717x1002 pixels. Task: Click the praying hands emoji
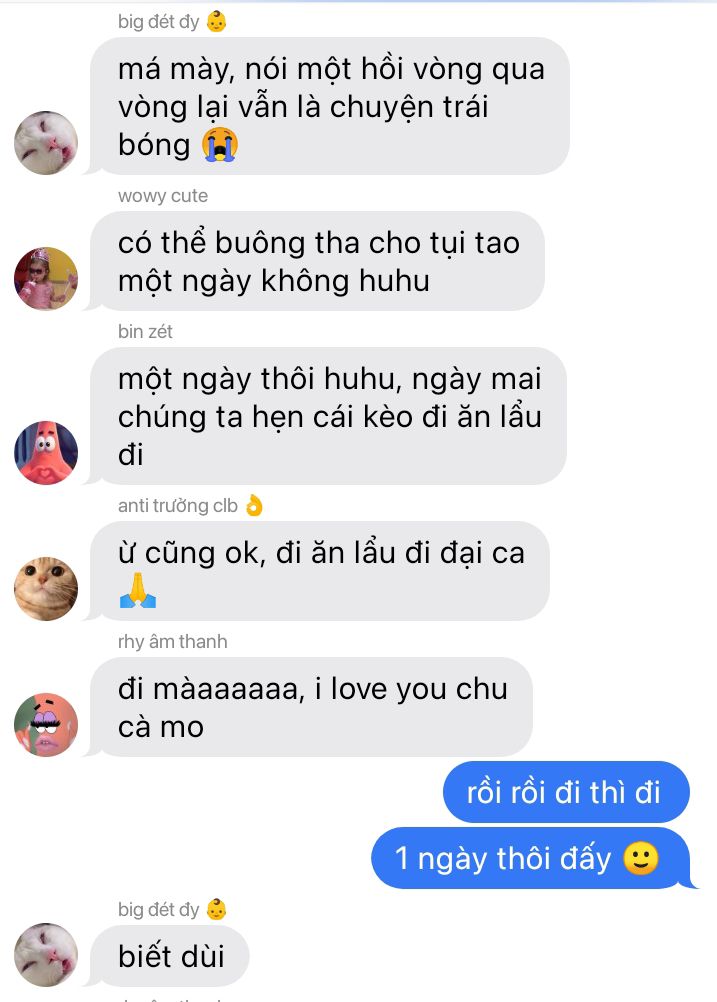coord(138,590)
